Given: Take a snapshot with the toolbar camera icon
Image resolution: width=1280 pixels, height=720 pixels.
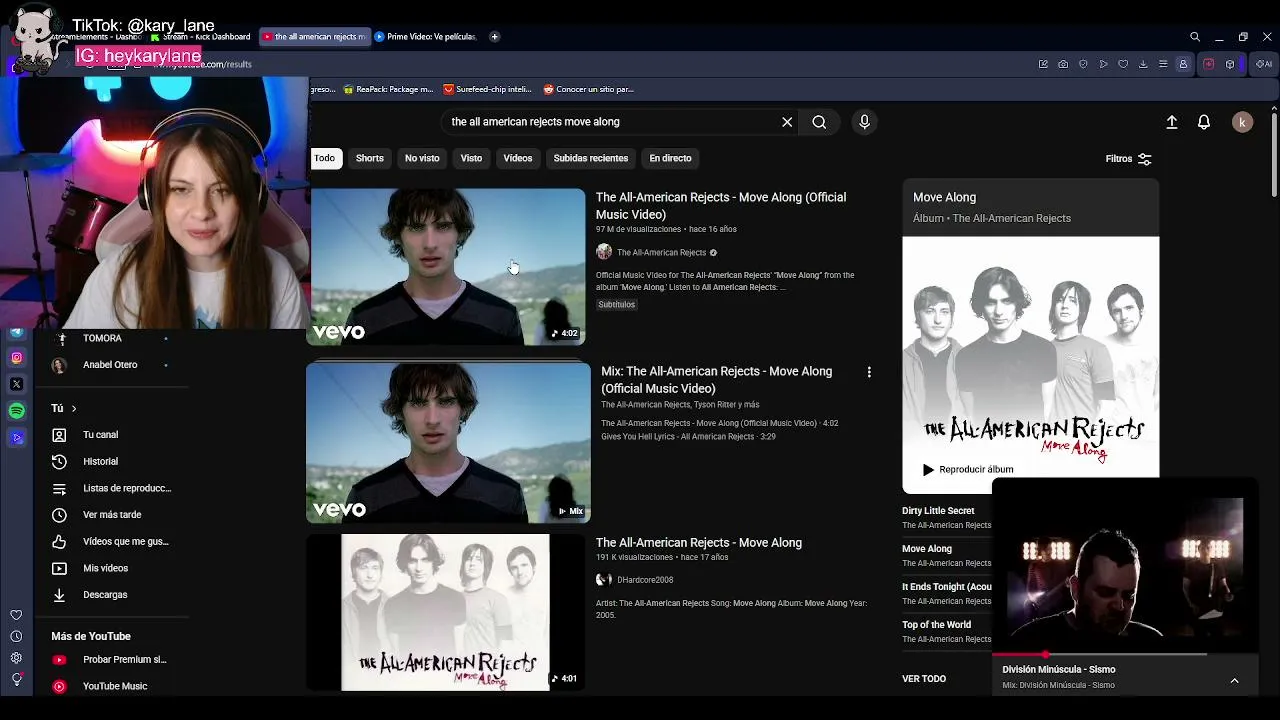Looking at the screenshot, I should [x=1063, y=64].
